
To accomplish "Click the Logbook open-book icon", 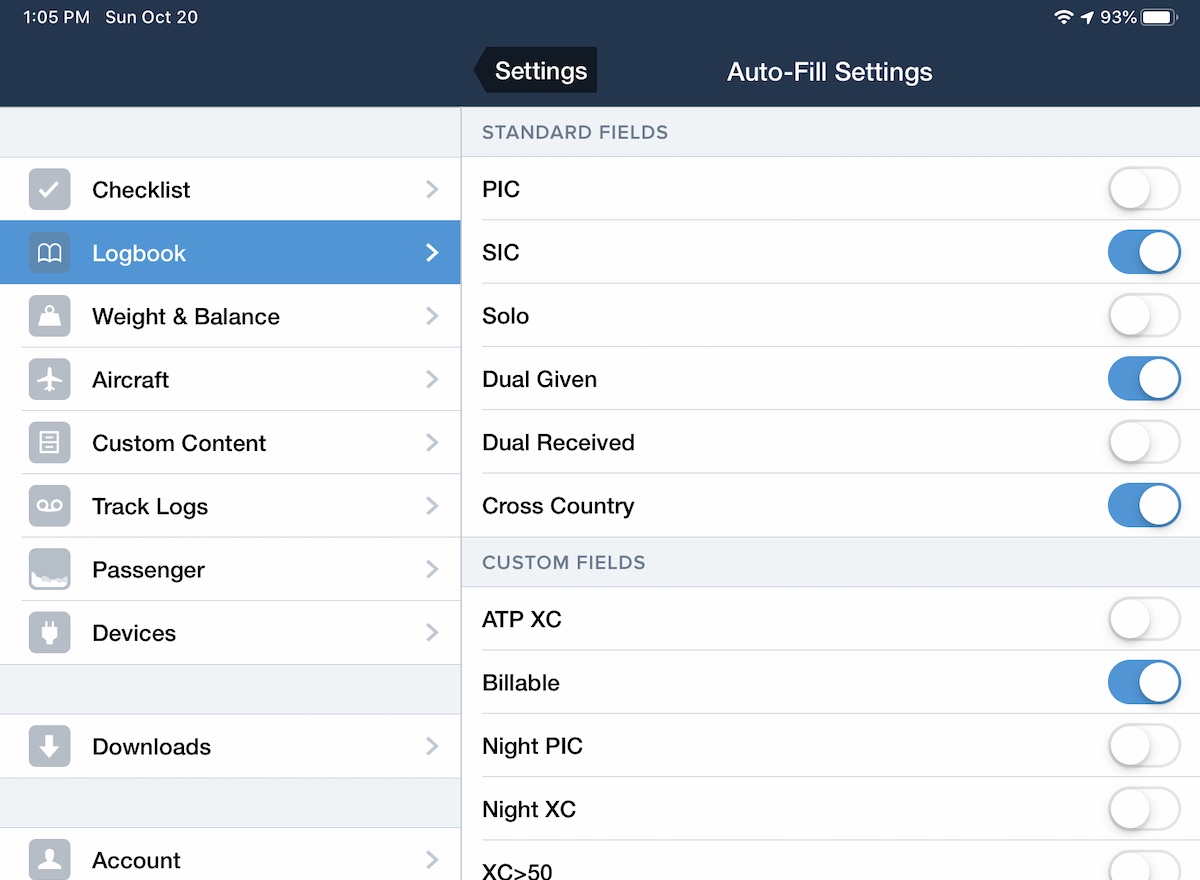I will 49,253.
